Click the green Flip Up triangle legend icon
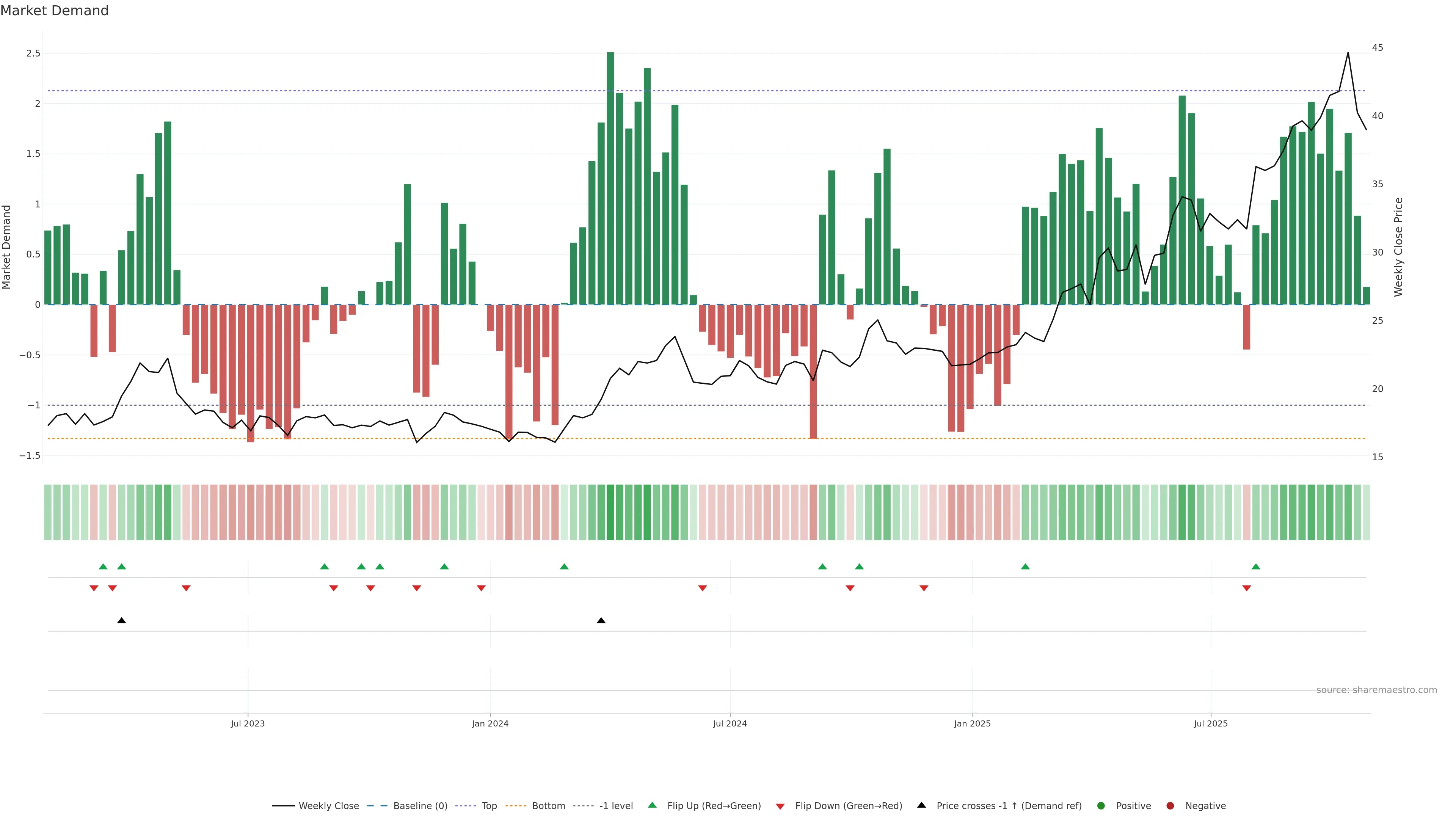The width and height of the screenshot is (1456, 819). (x=652, y=805)
